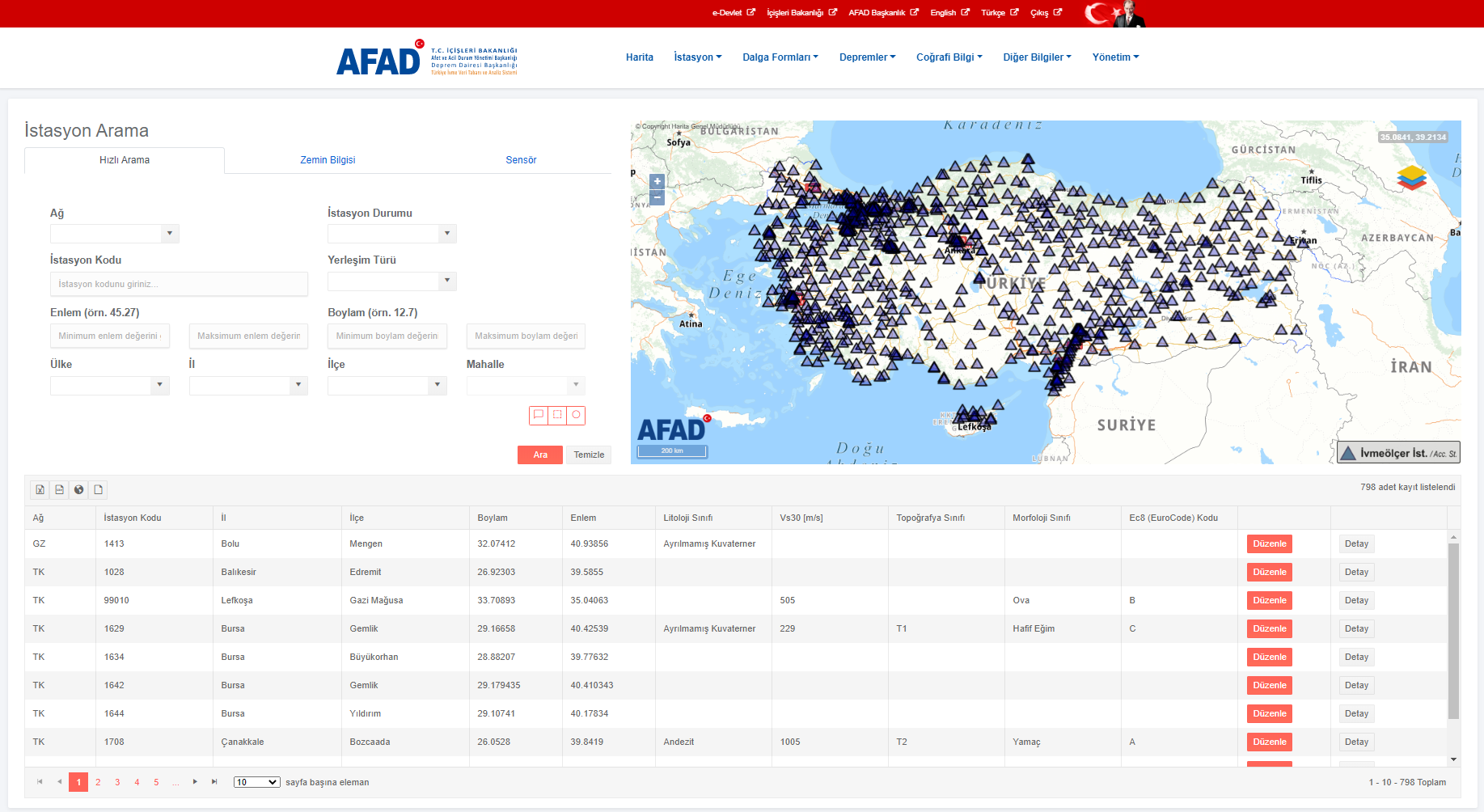Go to last results page
The image size is (1484, 812).
click(x=214, y=781)
